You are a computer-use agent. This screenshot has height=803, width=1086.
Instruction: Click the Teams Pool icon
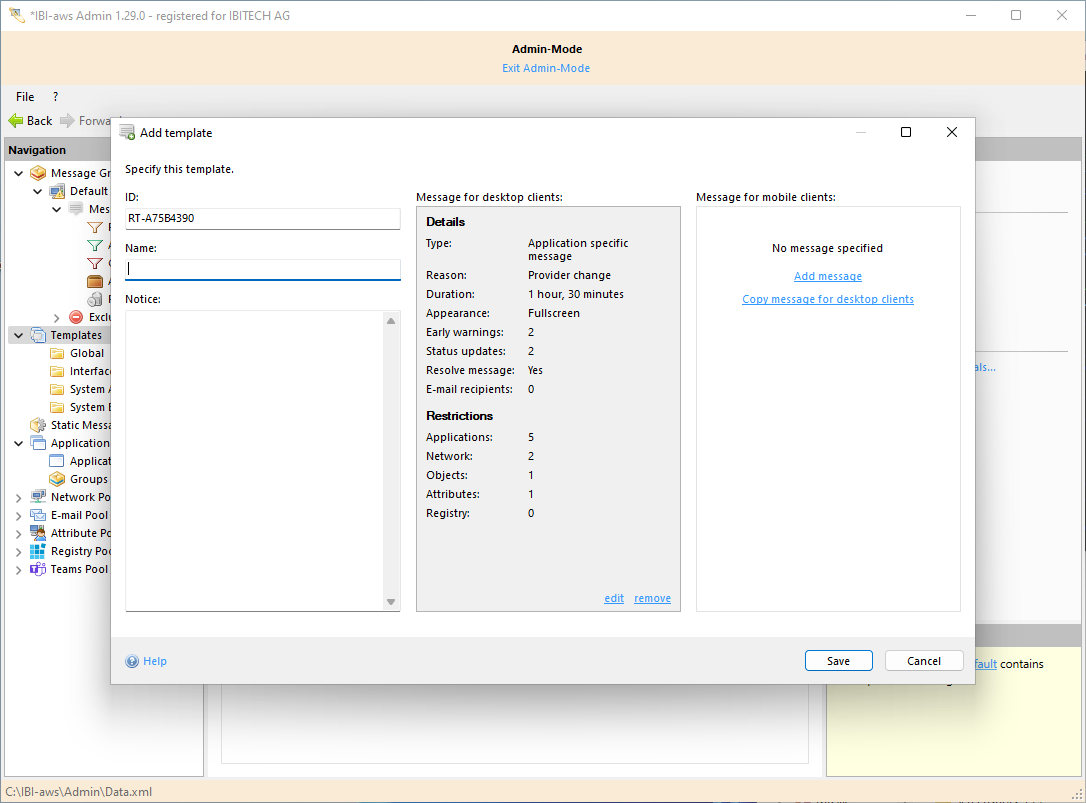[38, 569]
